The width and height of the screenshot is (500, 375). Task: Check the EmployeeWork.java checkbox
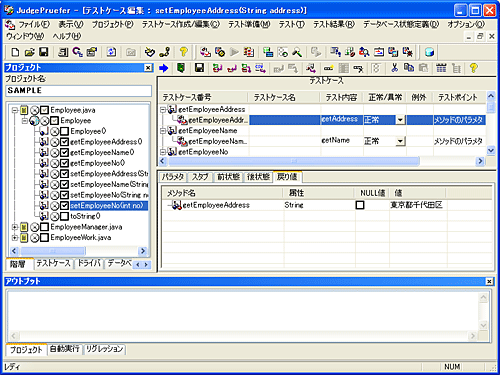pyautogui.click(x=44, y=238)
